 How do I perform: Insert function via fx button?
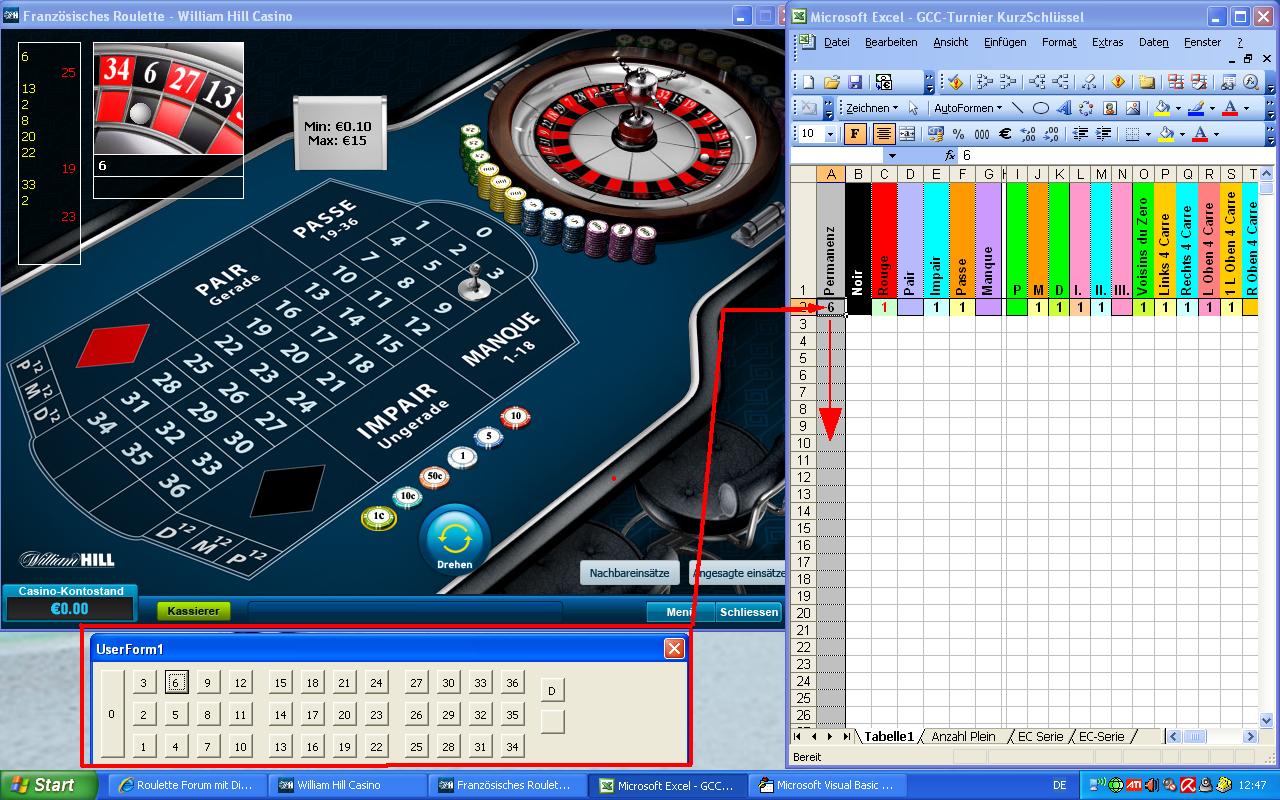pyautogui.click(x=950, y=156)
